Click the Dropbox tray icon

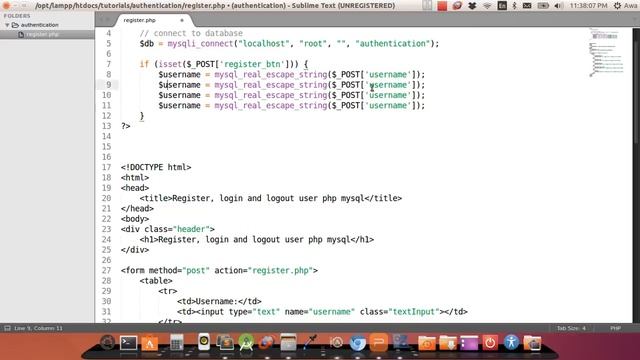pyautogui.click(x=472, y=6)
